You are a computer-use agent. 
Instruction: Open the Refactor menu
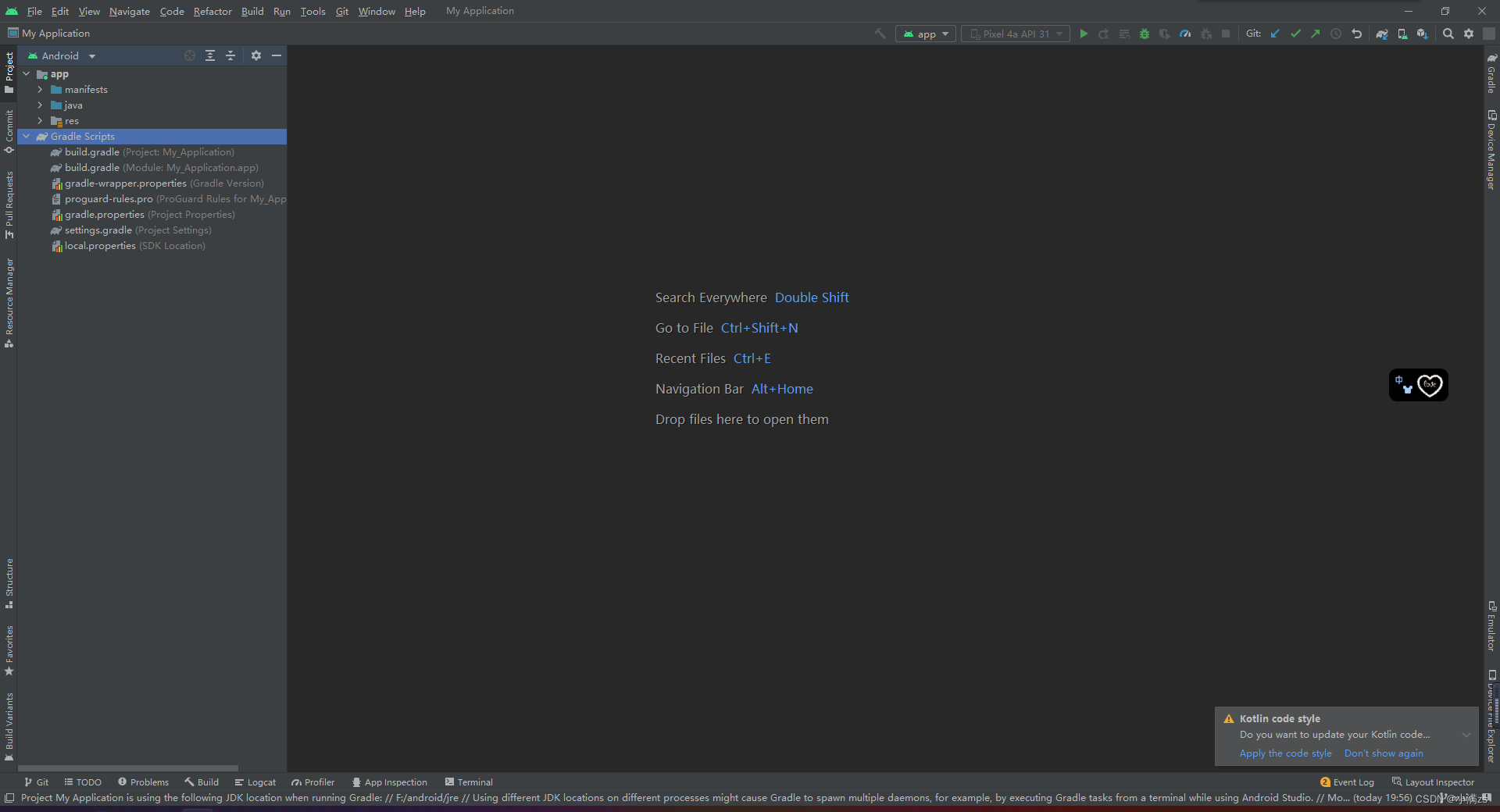pyautogui.click(x=212, y=11)
